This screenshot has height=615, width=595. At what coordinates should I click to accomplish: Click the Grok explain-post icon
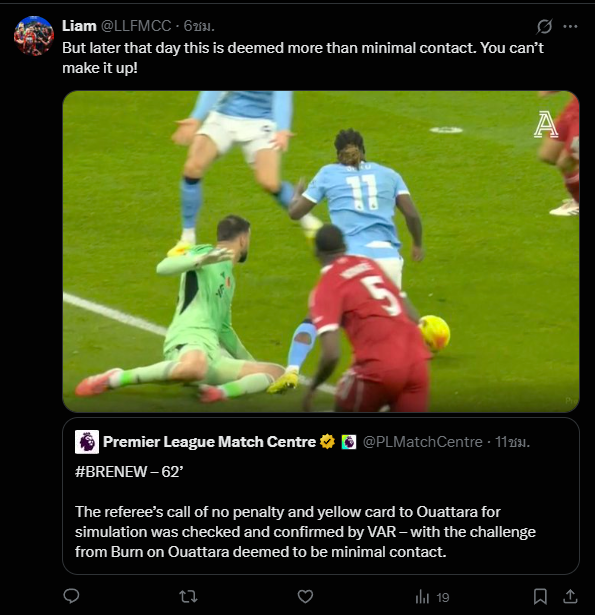pyautogui.click(x=544, y=26)
